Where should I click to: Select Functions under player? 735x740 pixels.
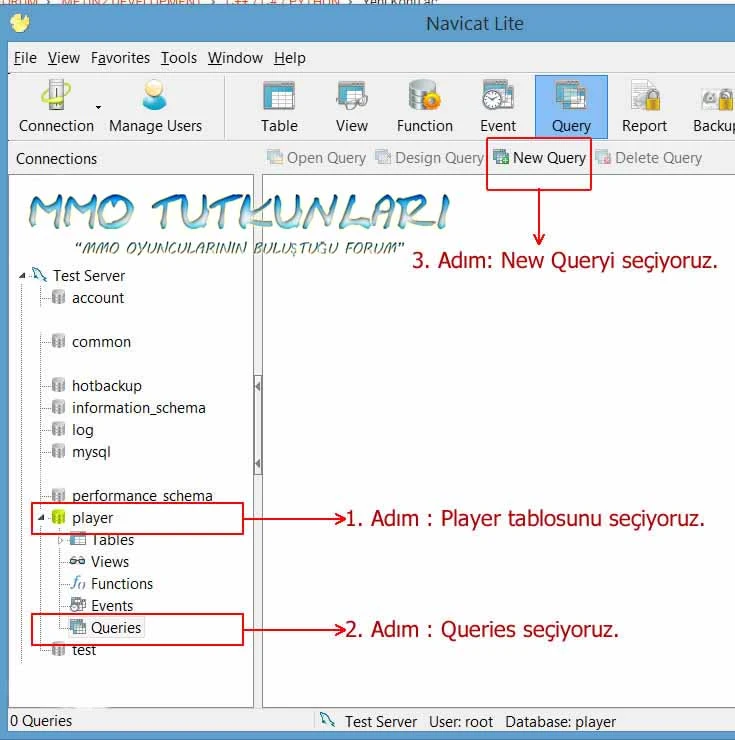coord(122,584)
